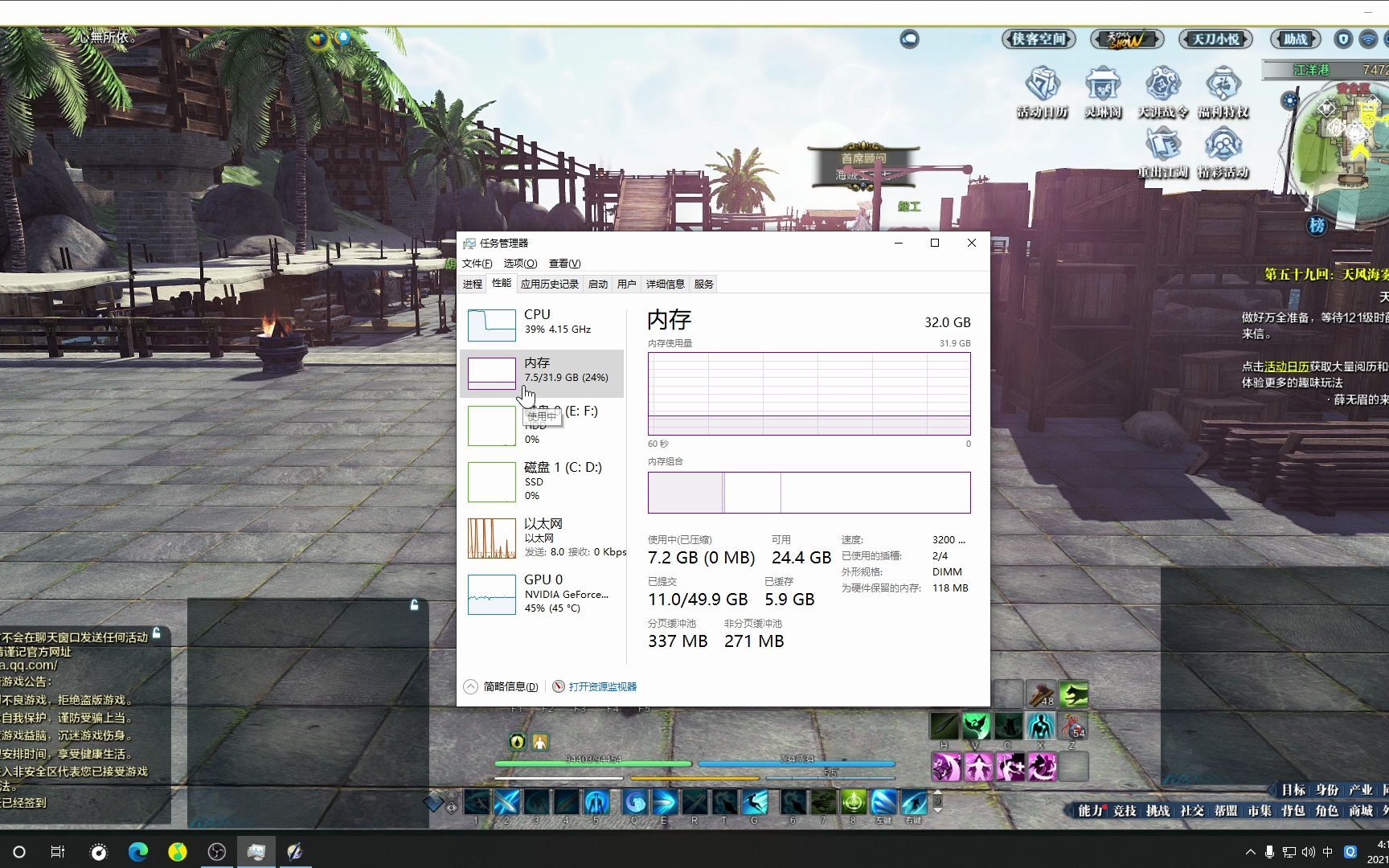1389x868 pixels.
Task: Use the item bound to Z
Action: (x=1072, y=726)
